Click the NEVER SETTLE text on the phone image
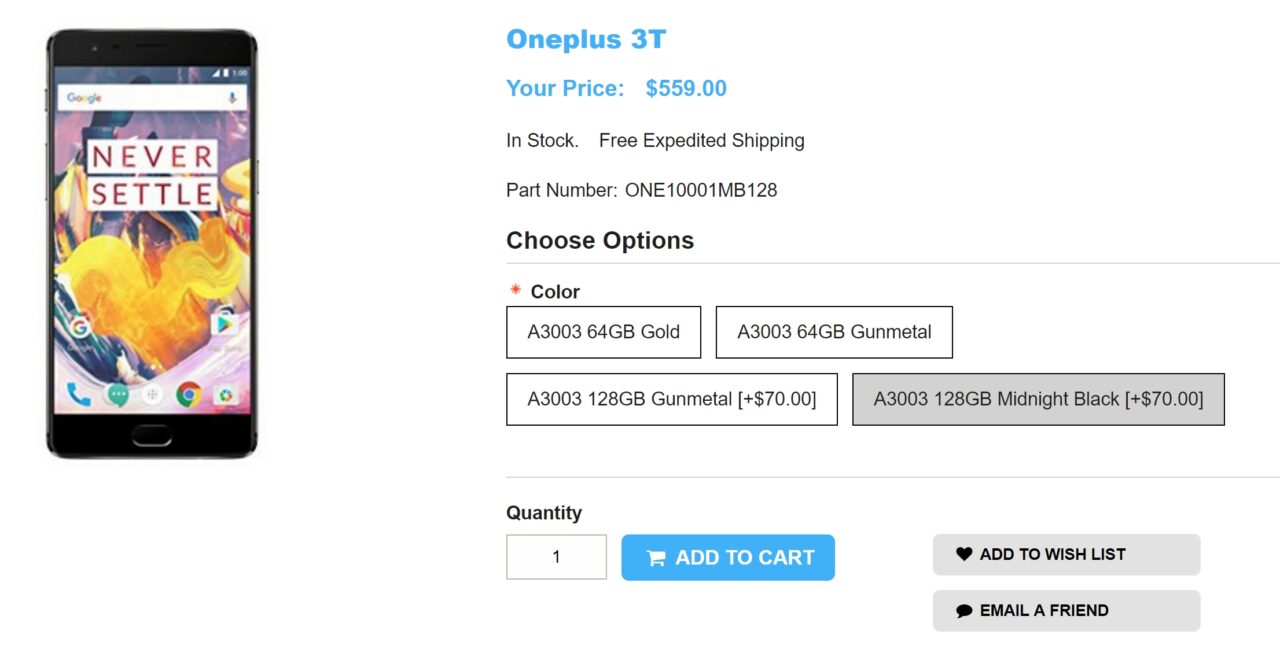 point(152,175)
